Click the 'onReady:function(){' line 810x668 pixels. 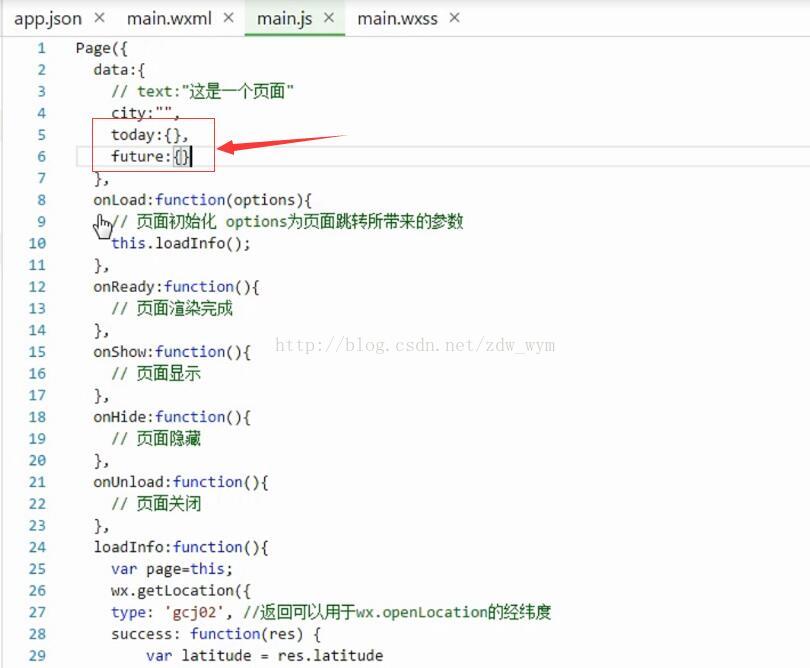tap(177, 287)
